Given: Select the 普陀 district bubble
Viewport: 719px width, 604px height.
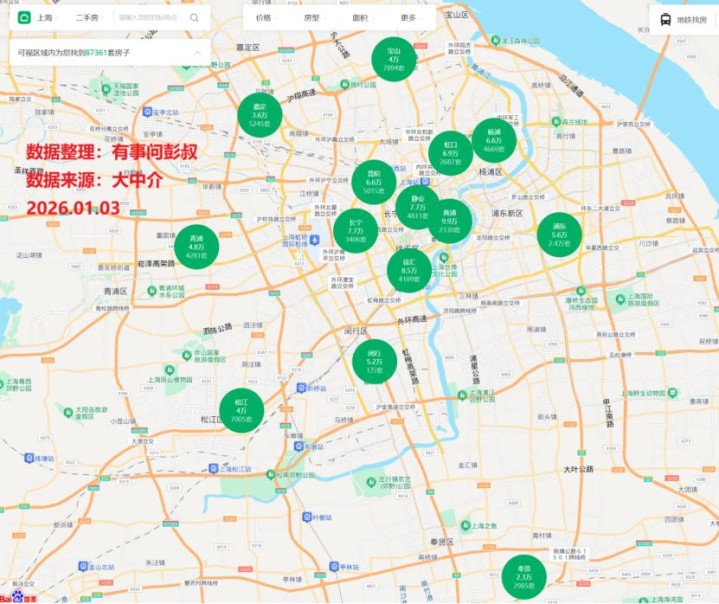Looking at the screenshot, I should [x=374, y=182].
